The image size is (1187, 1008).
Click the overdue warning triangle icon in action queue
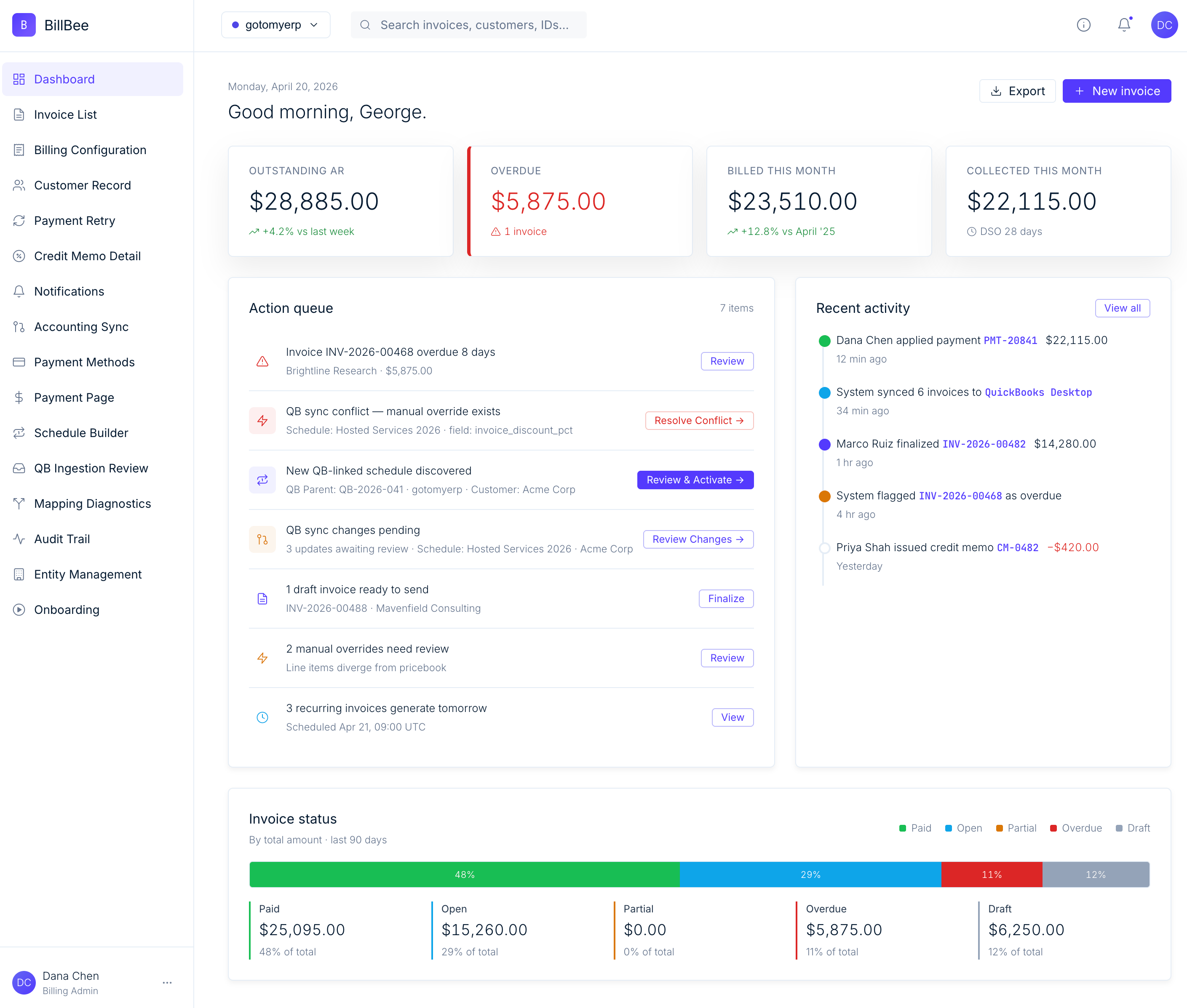coord(262,361)
